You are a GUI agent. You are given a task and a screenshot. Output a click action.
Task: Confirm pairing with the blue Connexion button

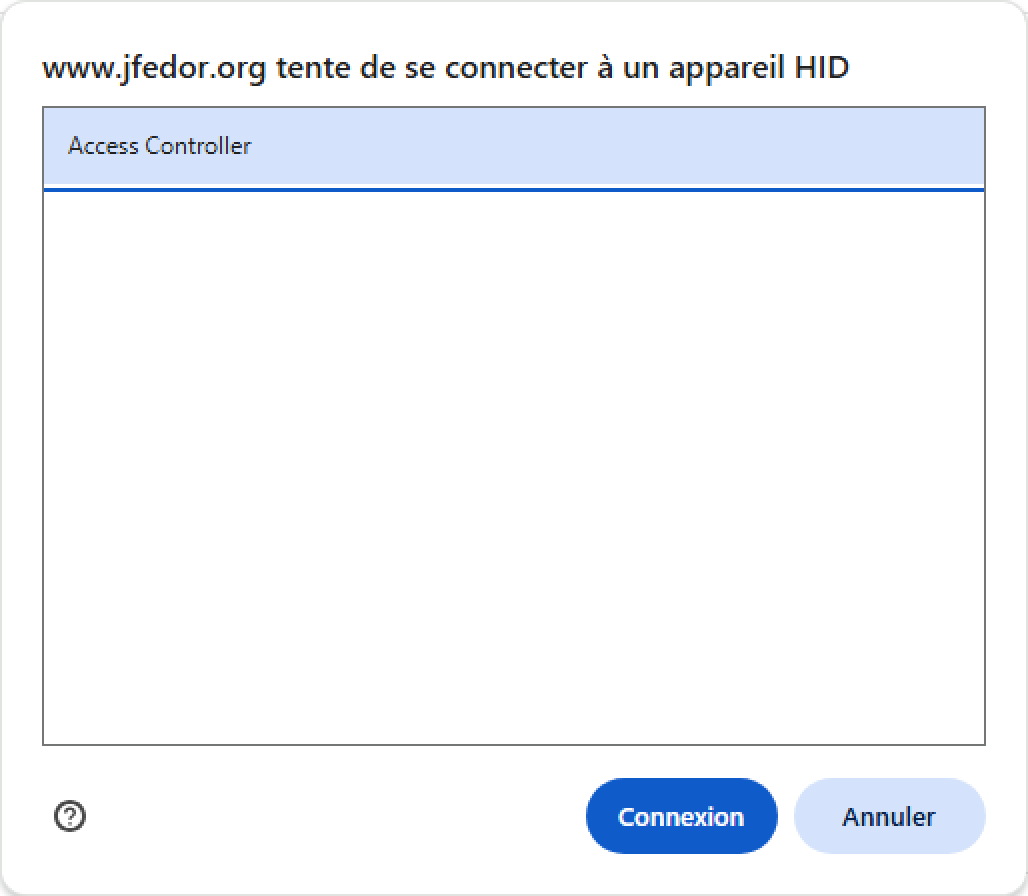[681, 816]
